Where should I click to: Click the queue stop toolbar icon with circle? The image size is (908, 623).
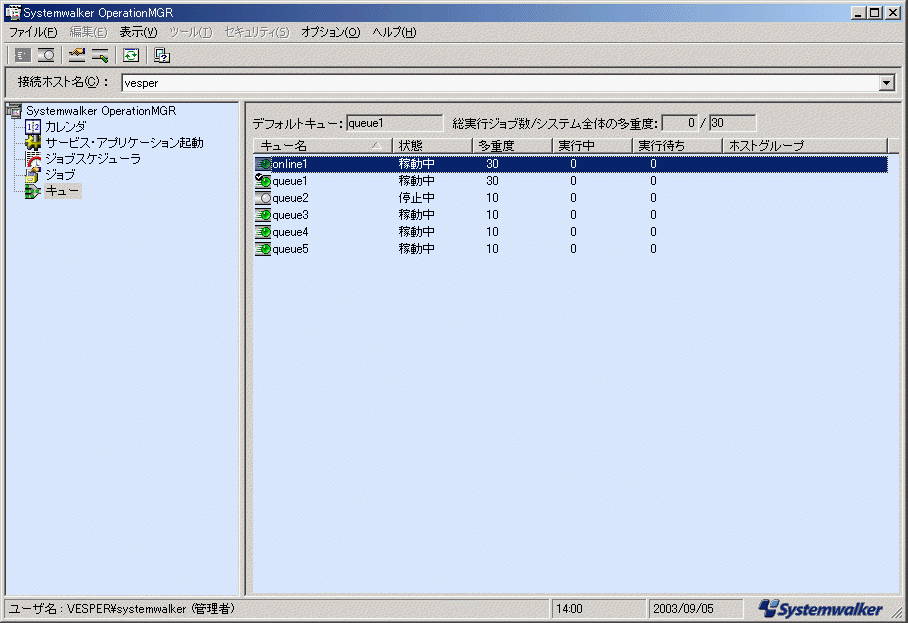pos(46,56)
